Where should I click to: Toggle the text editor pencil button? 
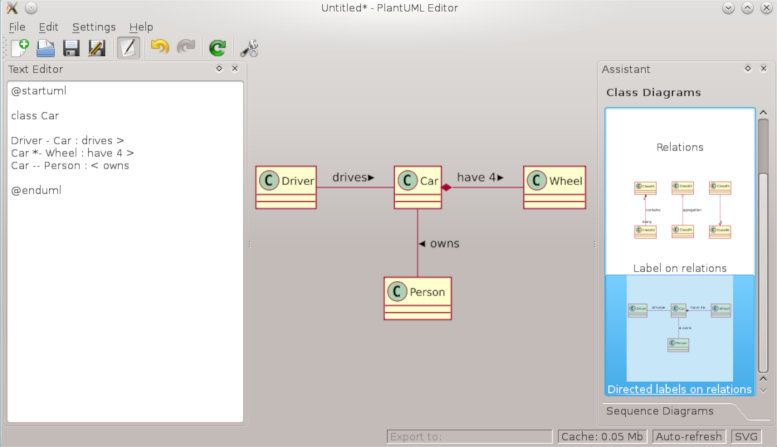tap(128, 47)
